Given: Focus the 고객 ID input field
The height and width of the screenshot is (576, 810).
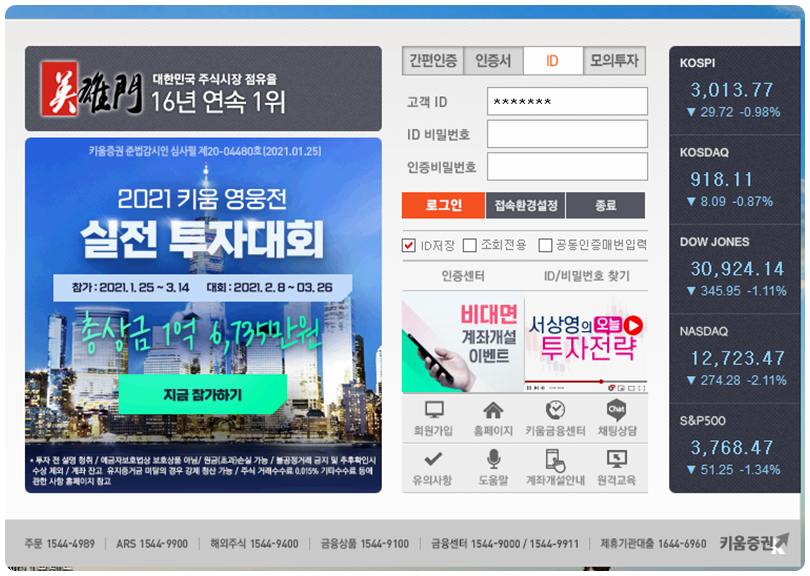Looking at the screenshot, I should click(567, 101).
